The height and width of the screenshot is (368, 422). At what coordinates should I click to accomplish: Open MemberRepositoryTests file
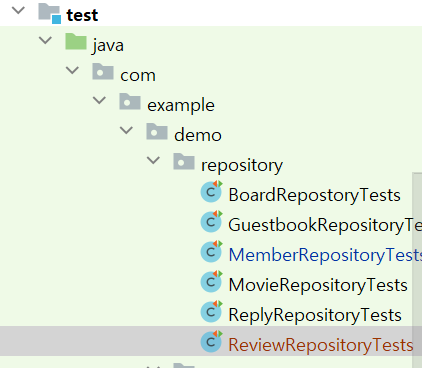point(325,255)
